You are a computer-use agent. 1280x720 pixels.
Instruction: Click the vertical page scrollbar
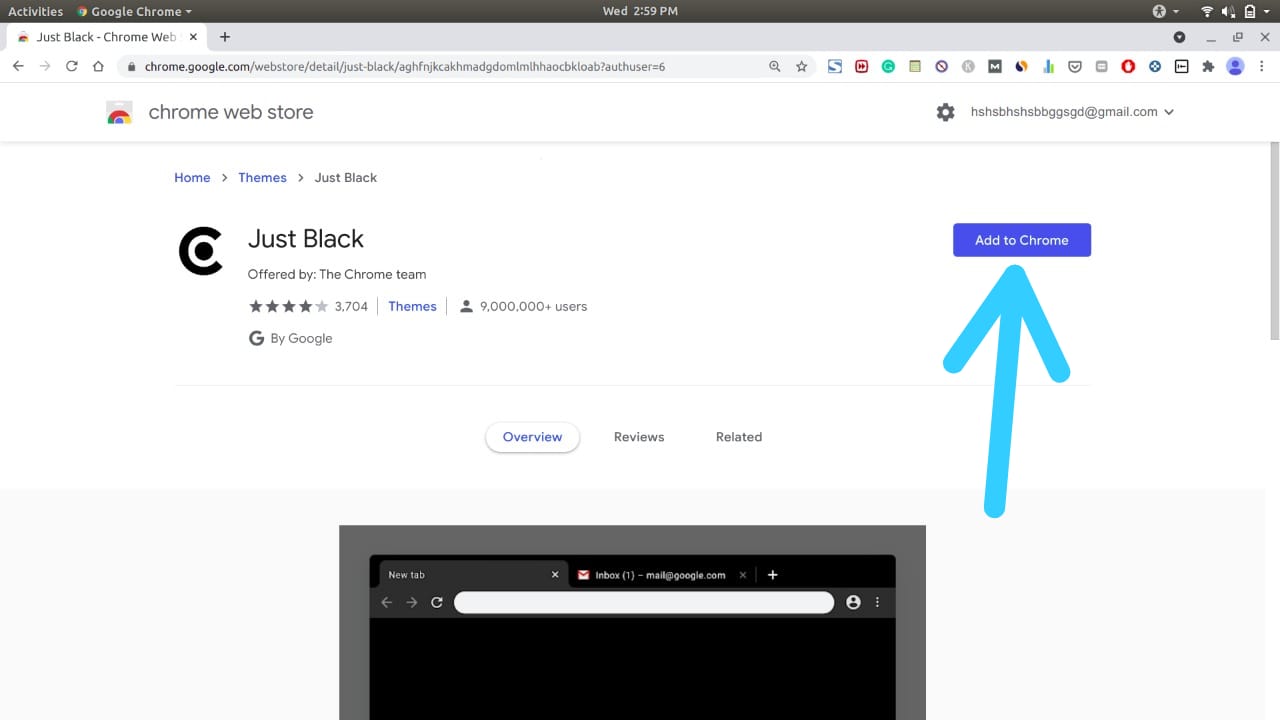click(1274, 240)
